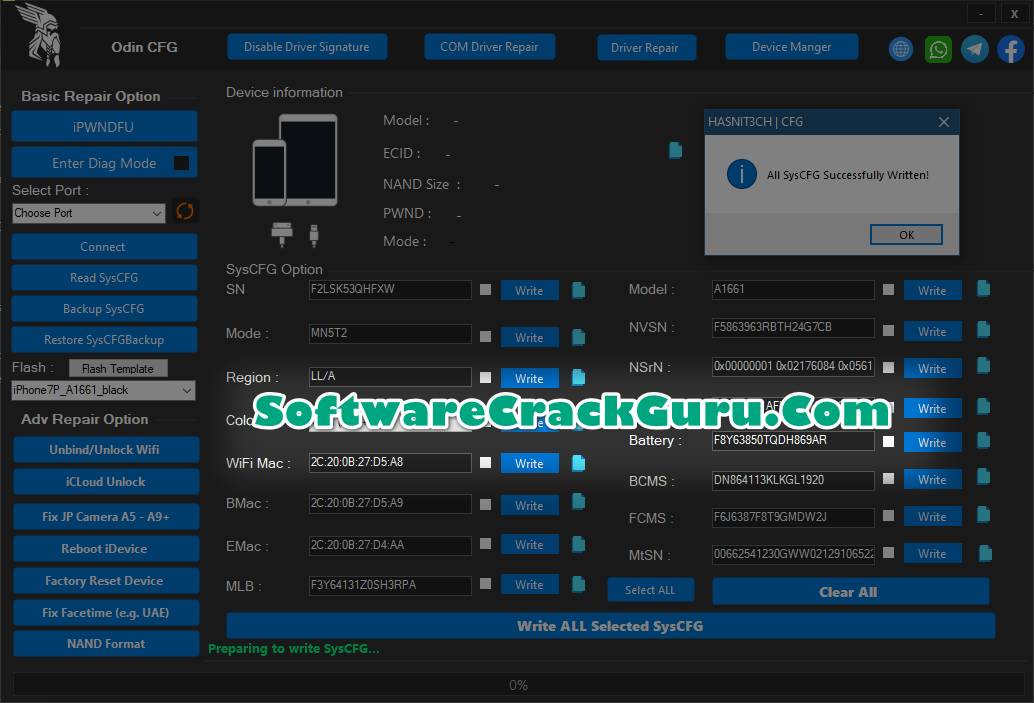
Task: Check the BMac field checkbox
Action: click(x=485, y=504)
